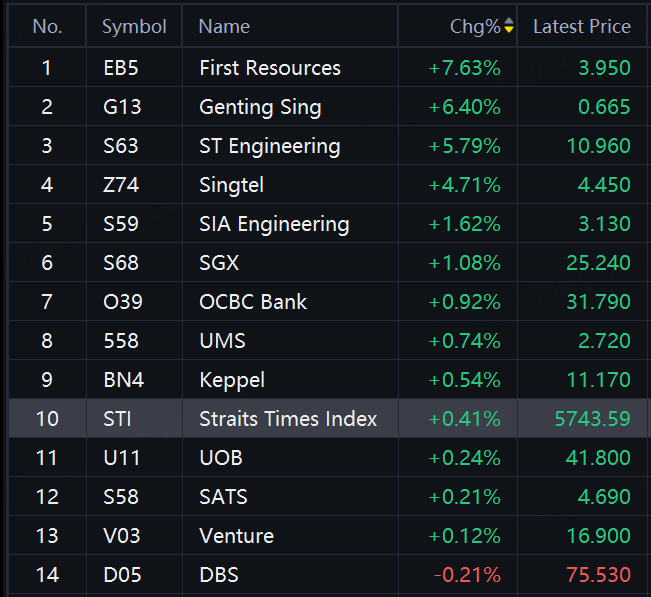This screenshot has width=651, height=597.
Task: Click the price 75.530
Action: (x=599, y=575)
